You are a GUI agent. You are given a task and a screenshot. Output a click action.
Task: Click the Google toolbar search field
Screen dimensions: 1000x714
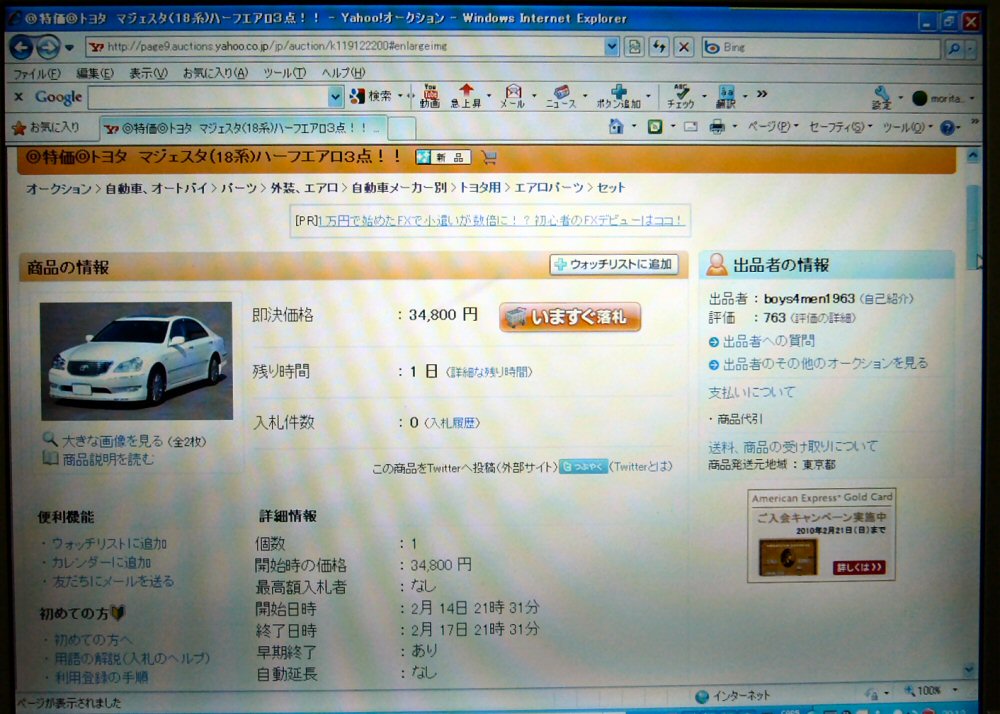pyautogui.click(x=209, y=98)
